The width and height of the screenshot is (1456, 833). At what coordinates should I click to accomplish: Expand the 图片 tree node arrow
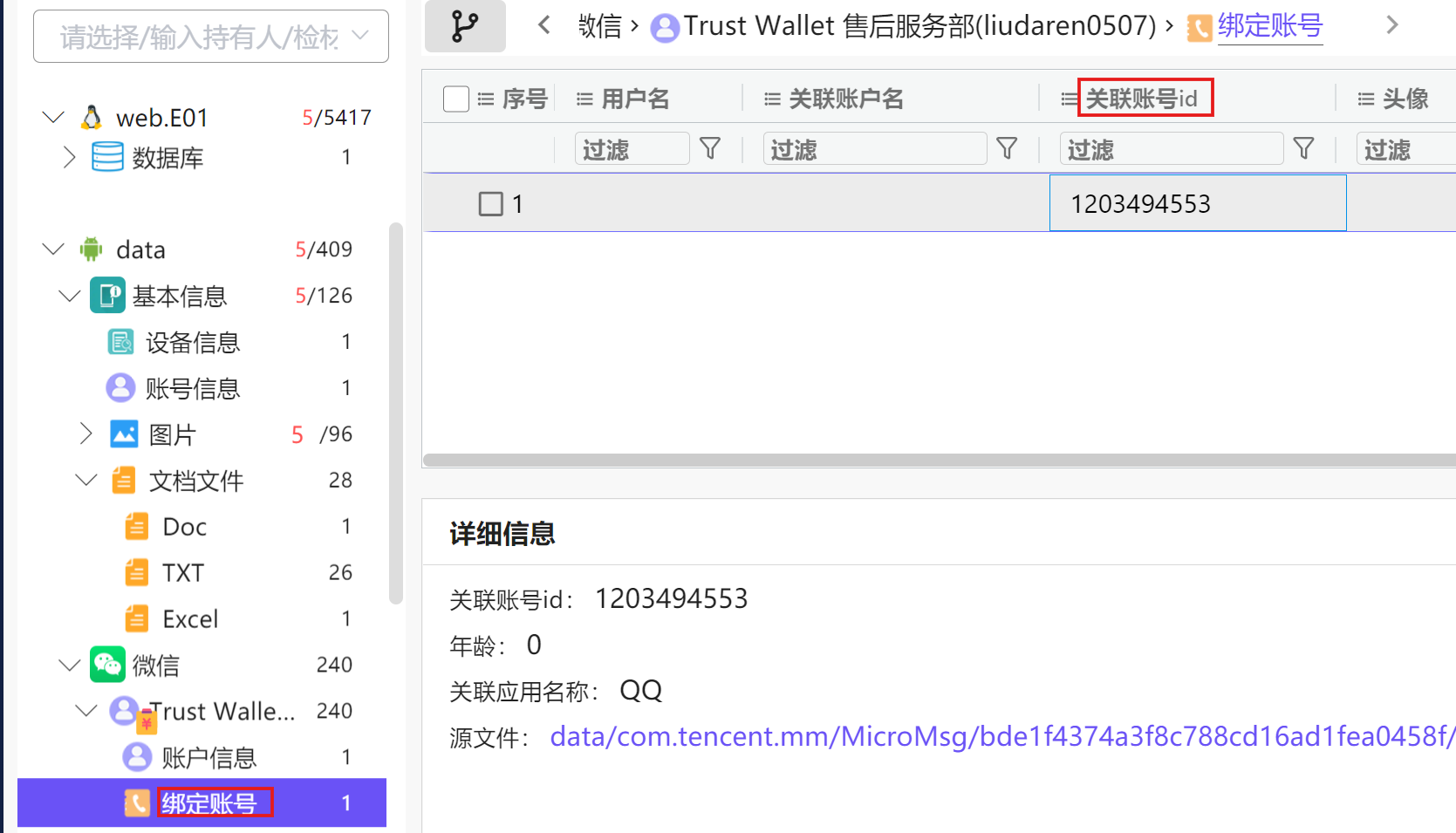[x=85, y=434]
